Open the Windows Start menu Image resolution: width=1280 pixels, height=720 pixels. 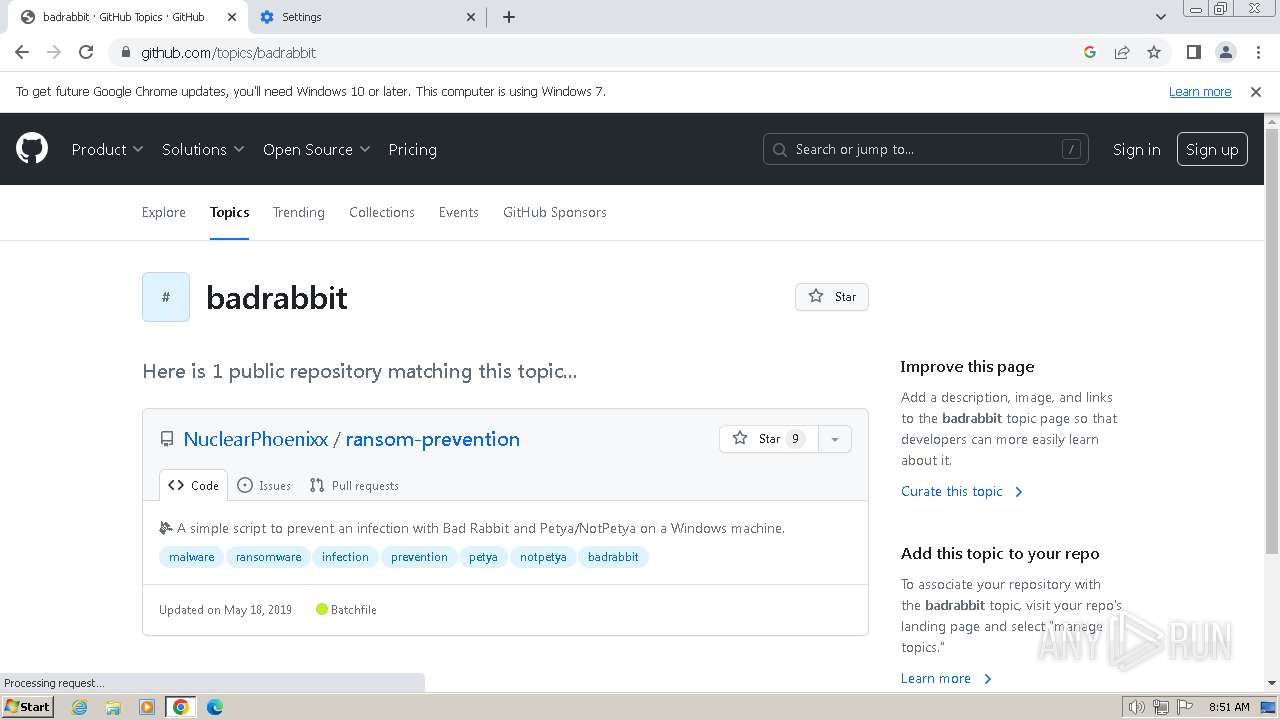pos(27,707)
